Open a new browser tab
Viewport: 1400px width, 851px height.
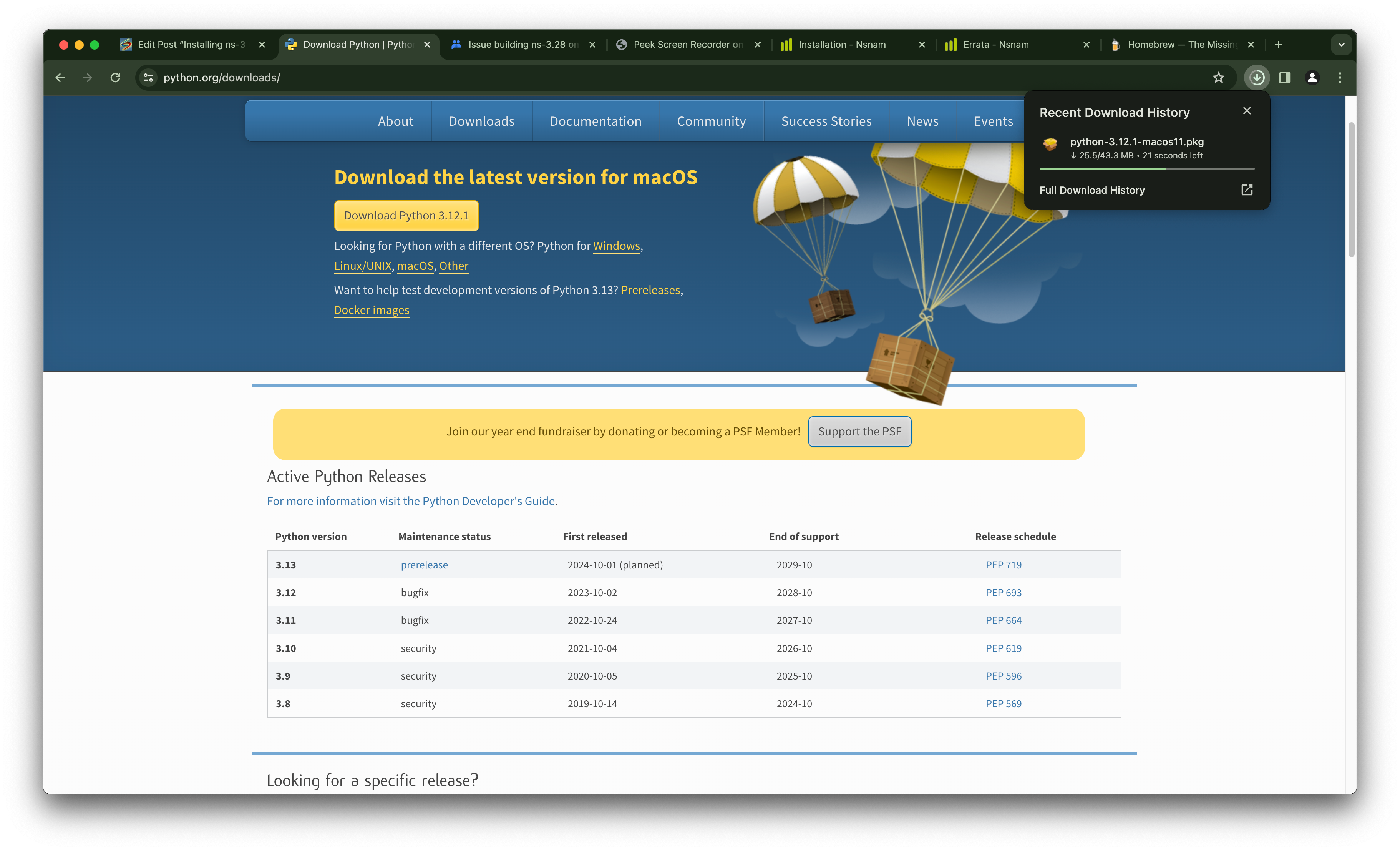tap(1279, 44)
